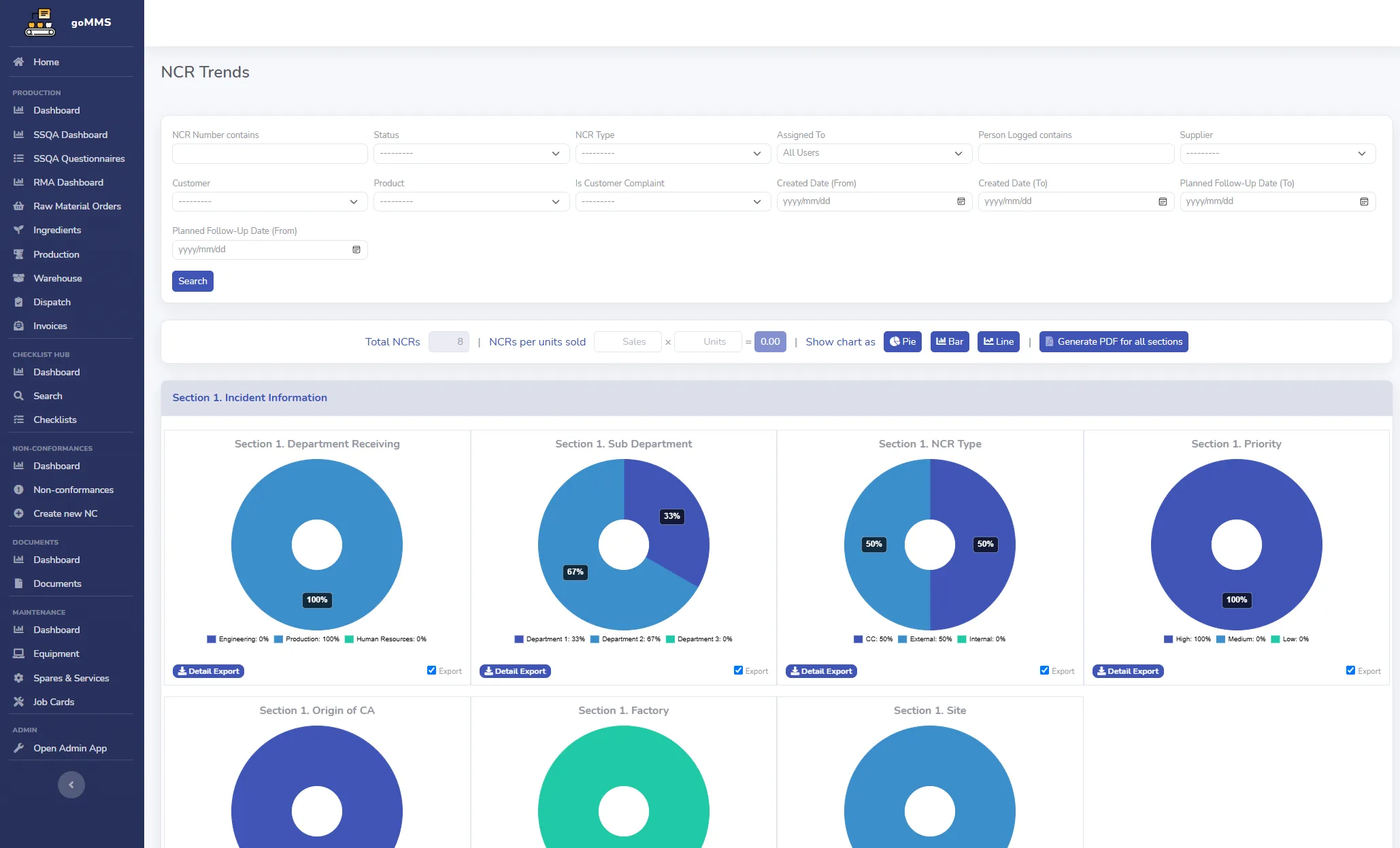This screenshot has height=848, width=1400.
Task: Show charts as Line
Action: click(999, 342)
